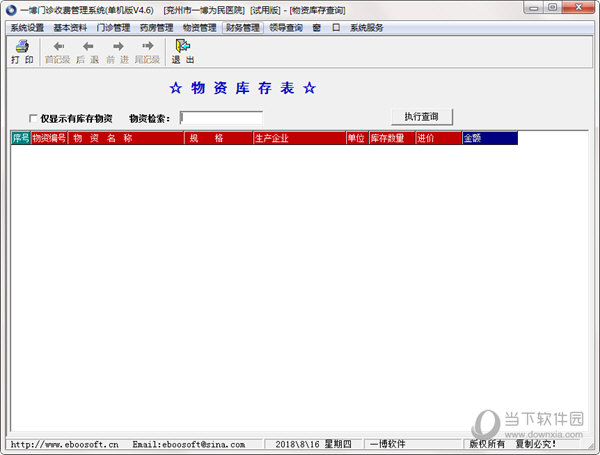
Task: Close the application window
Action: pyautogui.click(x=579, y=8)
